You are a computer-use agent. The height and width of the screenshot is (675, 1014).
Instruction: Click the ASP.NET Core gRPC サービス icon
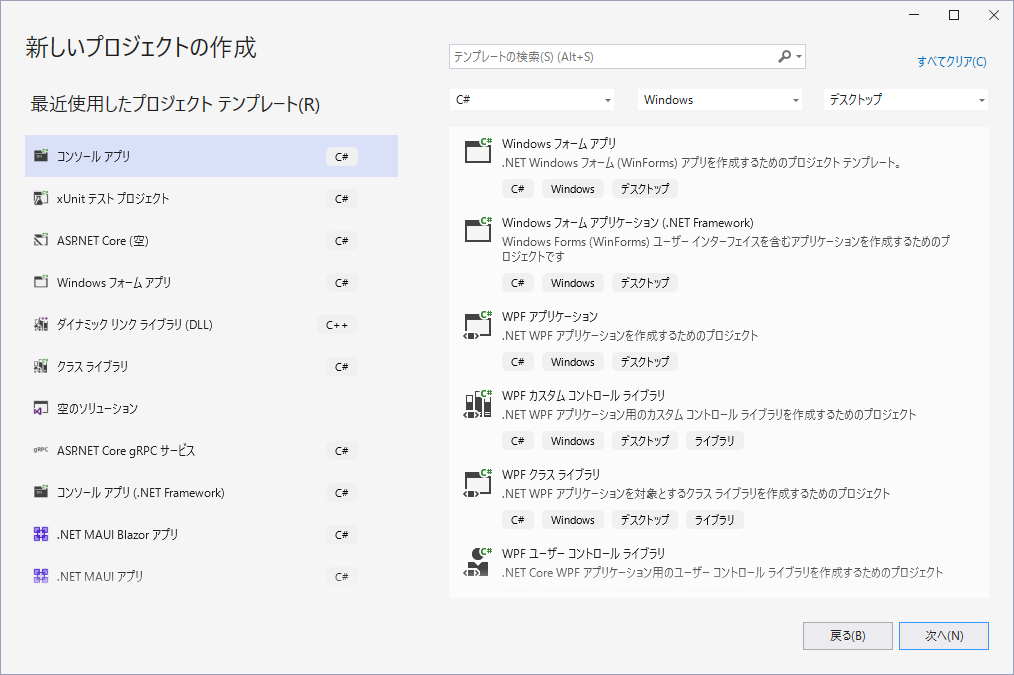point(41,450)
